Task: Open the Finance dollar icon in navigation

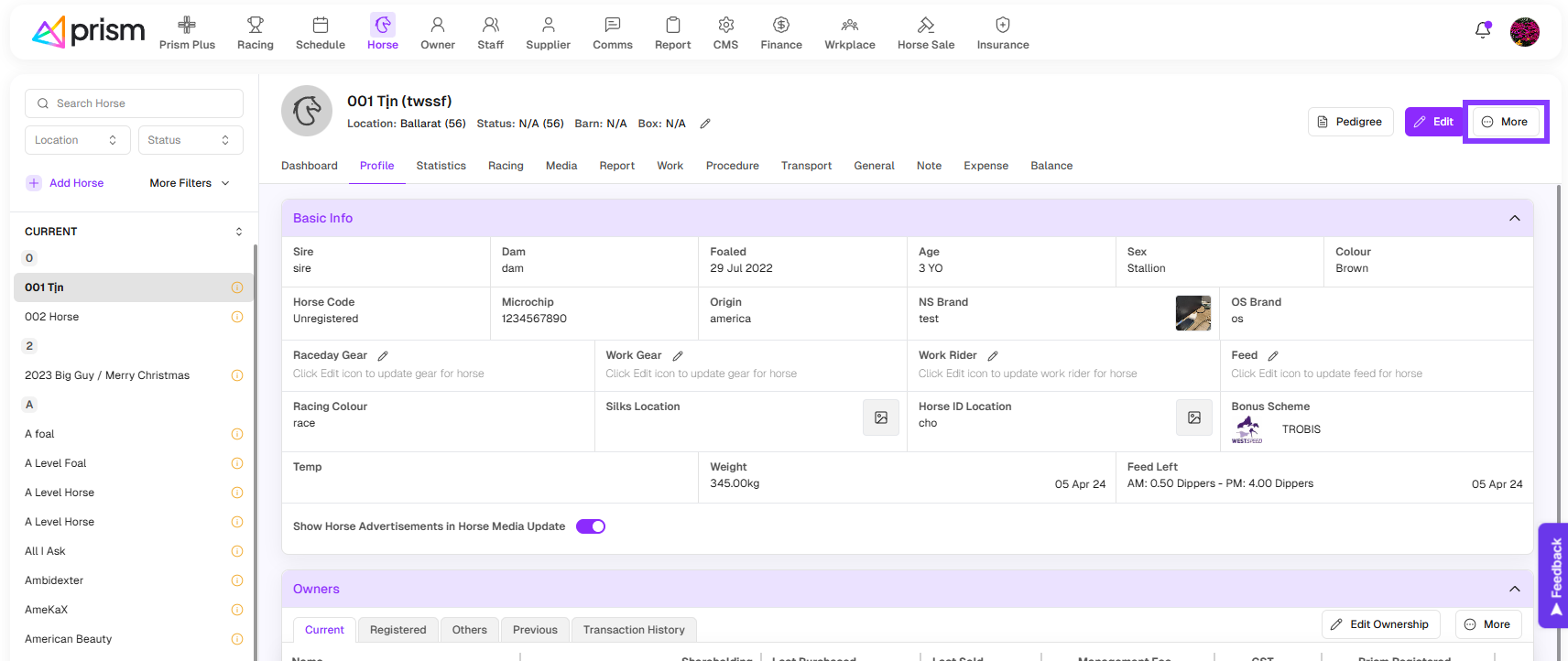Action: coord(780,25)
